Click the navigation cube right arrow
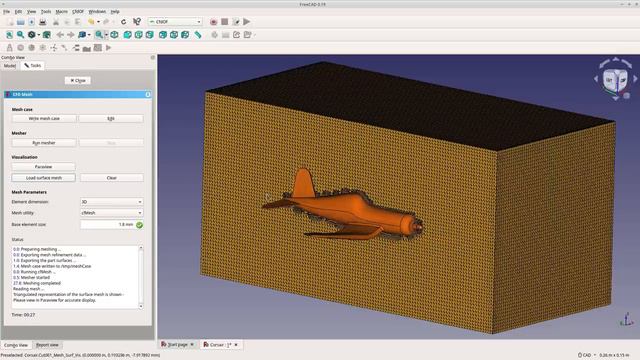 click(x=635, y=78)
